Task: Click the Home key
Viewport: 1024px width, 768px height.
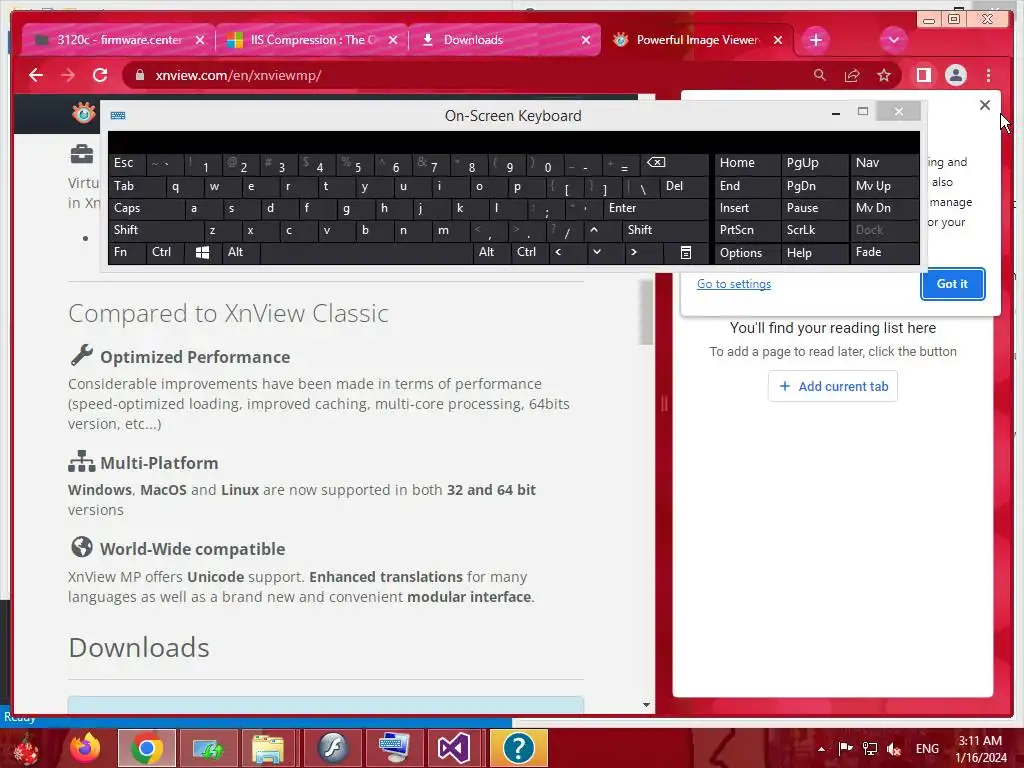Action: click(748, 163)
